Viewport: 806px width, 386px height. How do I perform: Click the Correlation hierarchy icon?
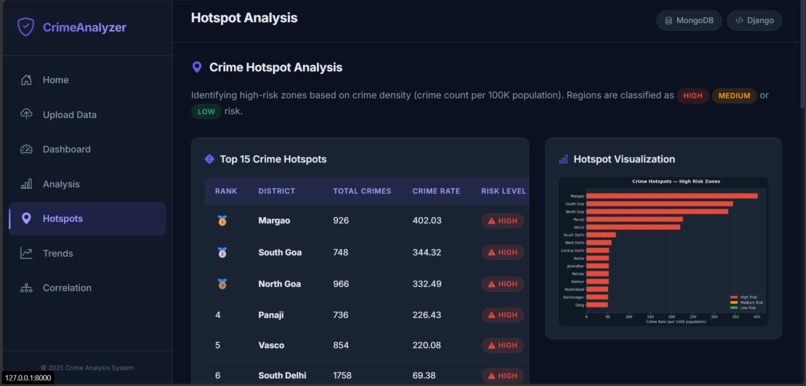tap(26, 288)
